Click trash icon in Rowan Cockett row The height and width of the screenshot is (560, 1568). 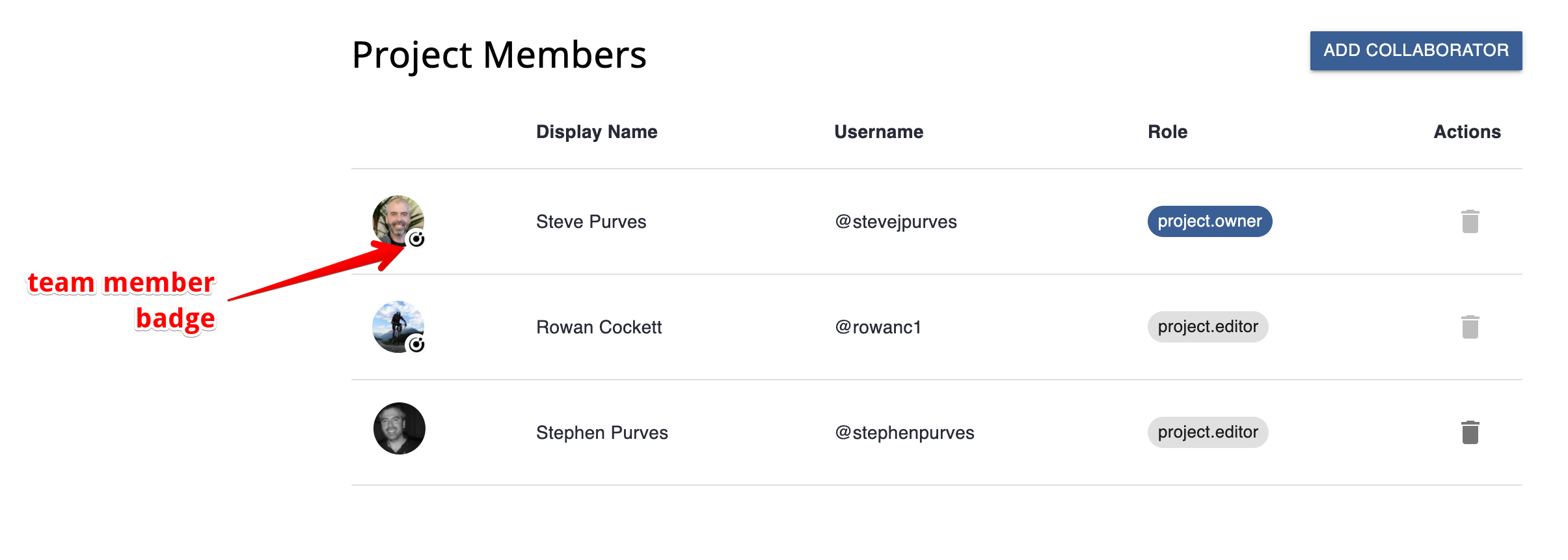point(1470,327)
